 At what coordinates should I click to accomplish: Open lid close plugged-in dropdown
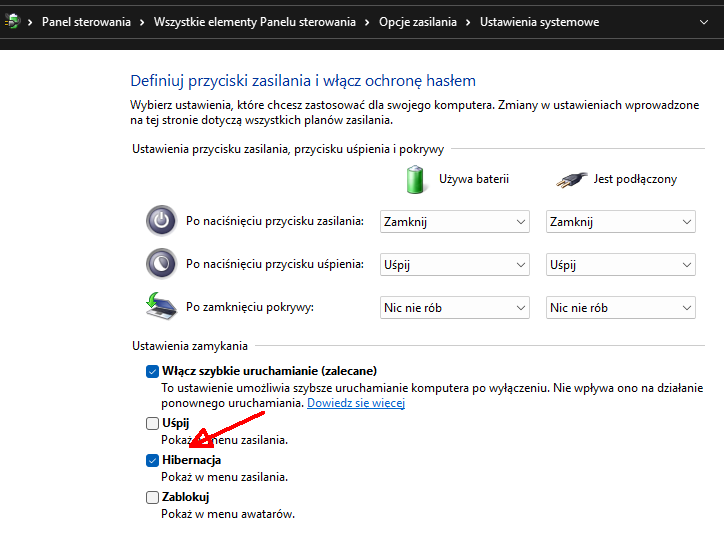(620, 308)
